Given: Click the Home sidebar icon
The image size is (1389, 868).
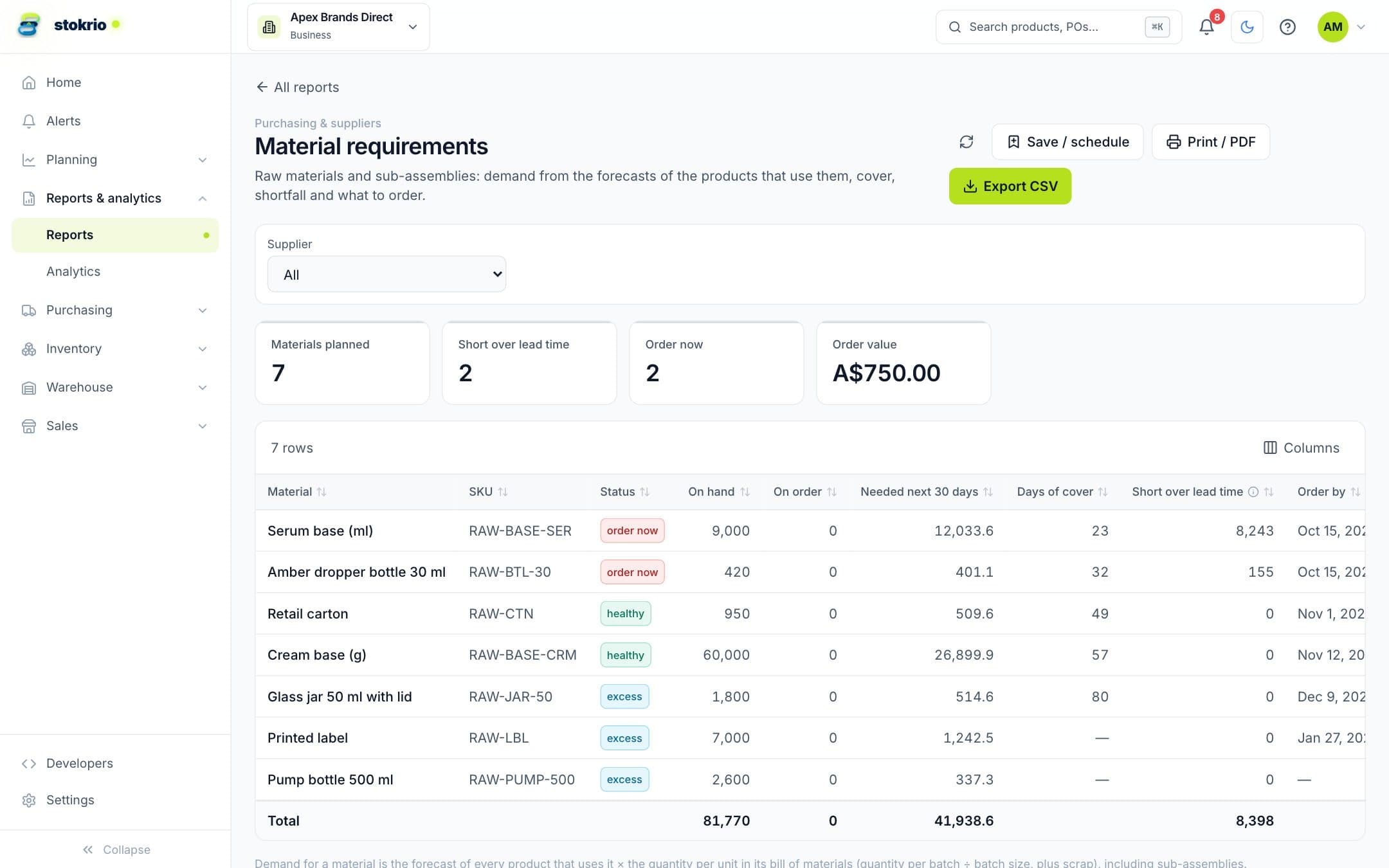Looking at the screenshot, I should [x=29, y=82].
